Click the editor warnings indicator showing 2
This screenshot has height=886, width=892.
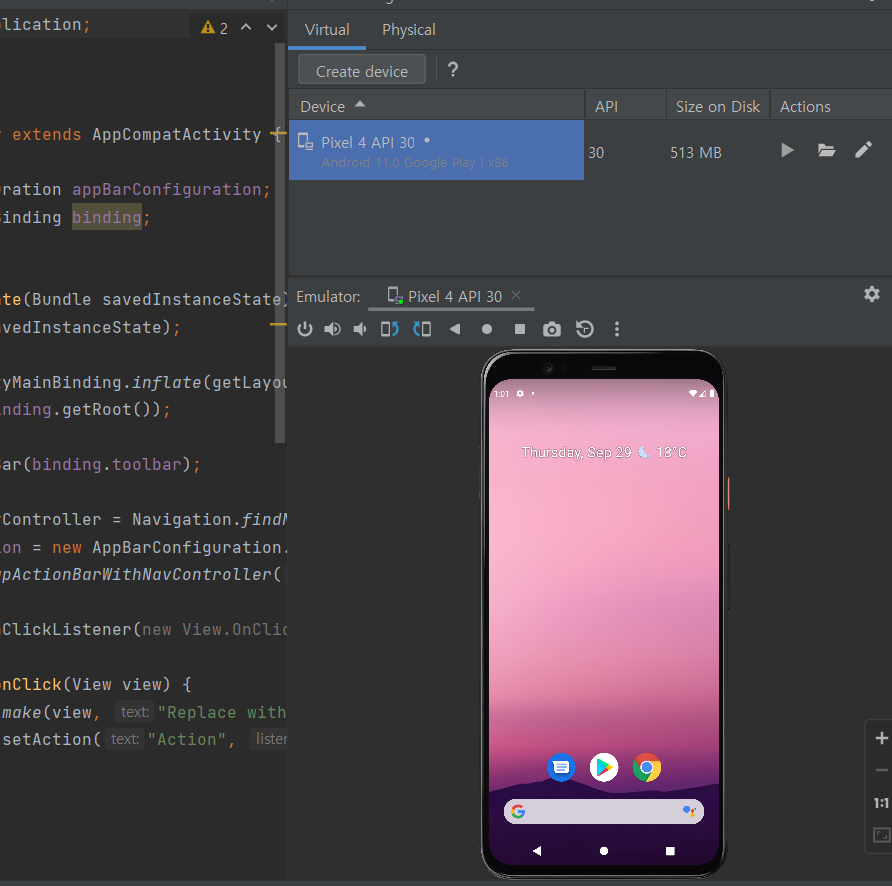tap(214, 27)
